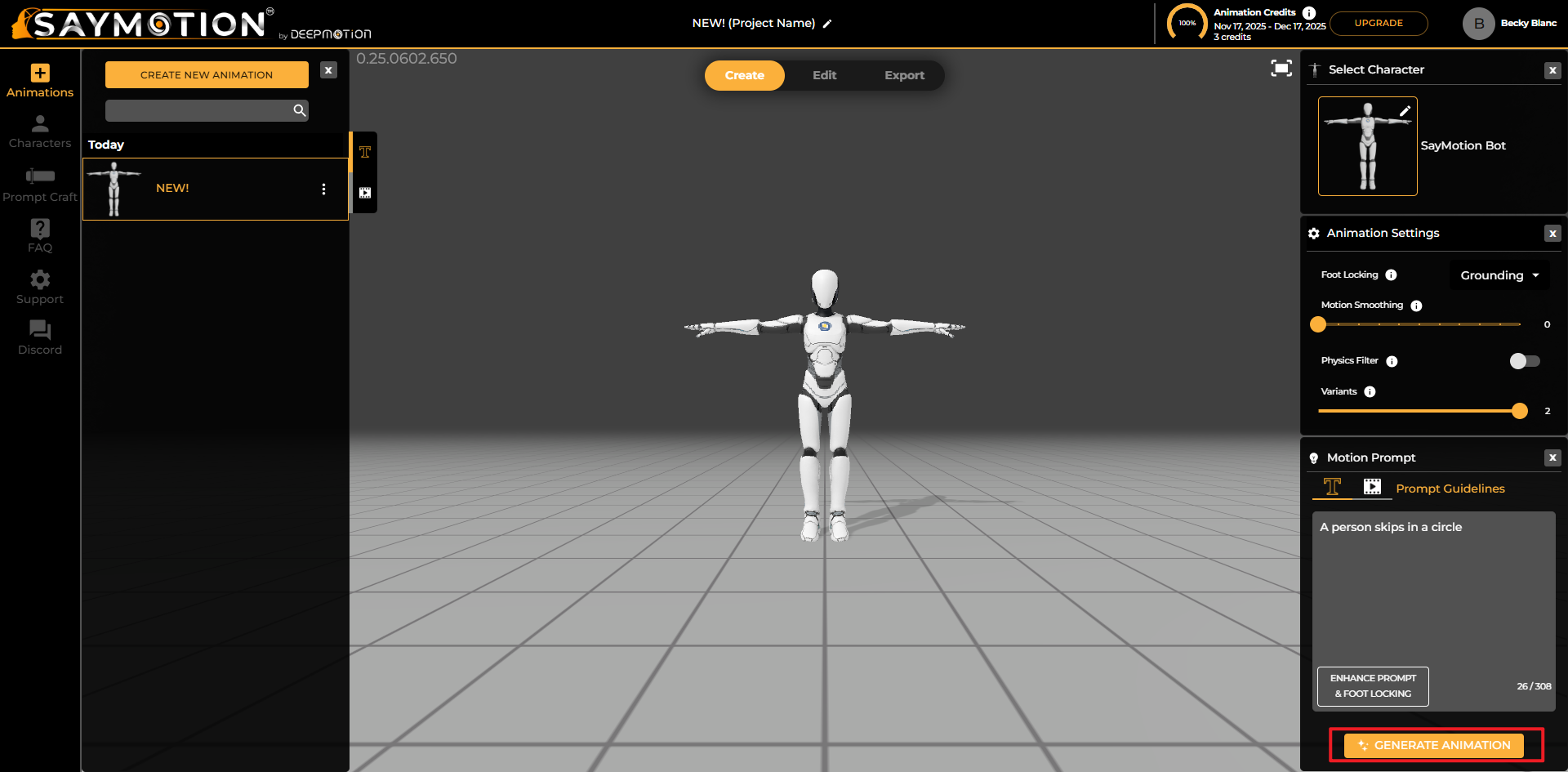Switch to the Export tab
This screenshot has width=1568, height=772.
tap(904, 75)
